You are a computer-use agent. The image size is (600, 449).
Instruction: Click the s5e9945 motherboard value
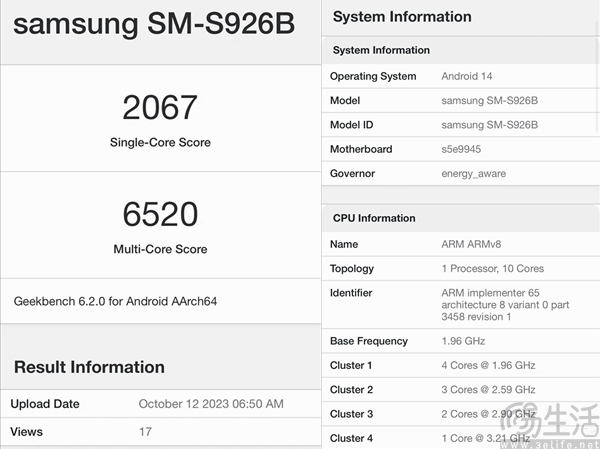[464, 149]
